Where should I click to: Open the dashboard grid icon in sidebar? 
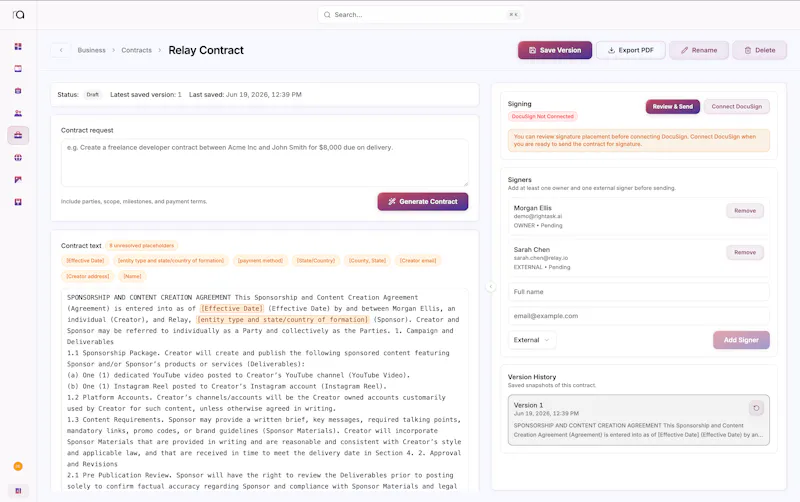[x=18, y=46]
